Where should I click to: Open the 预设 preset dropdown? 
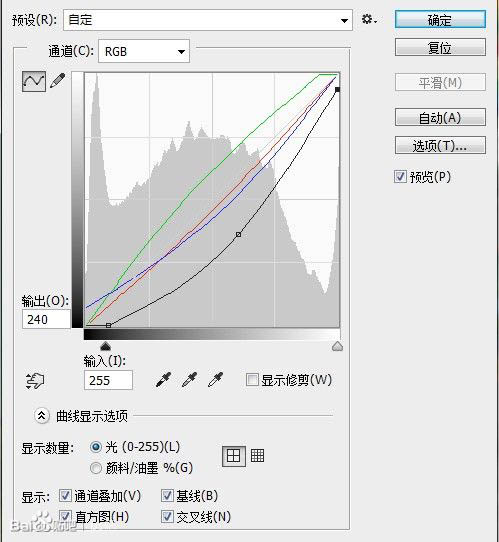click(x=208, y=20)
